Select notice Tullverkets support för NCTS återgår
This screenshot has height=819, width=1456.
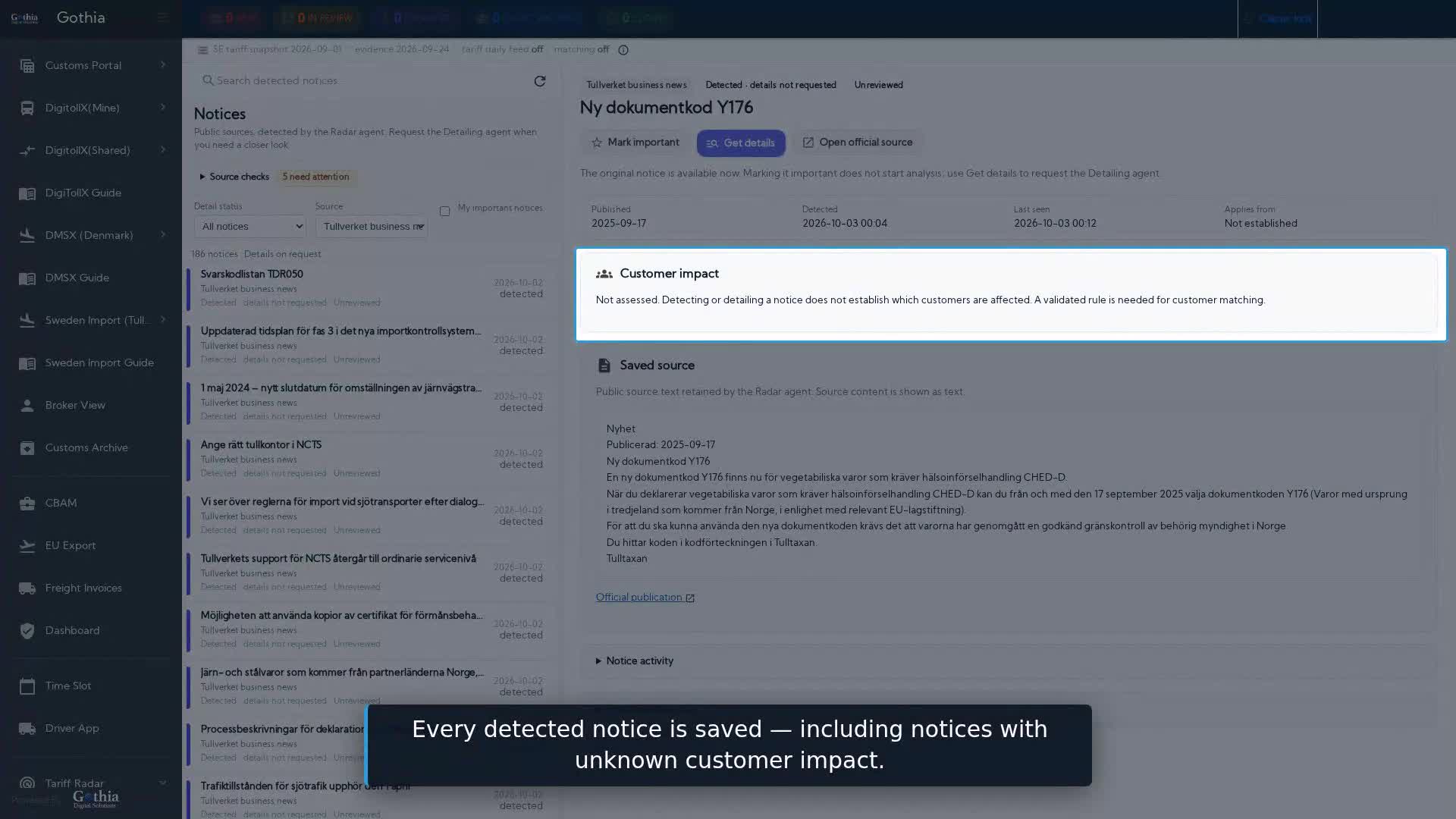click(x=370, y=573)
